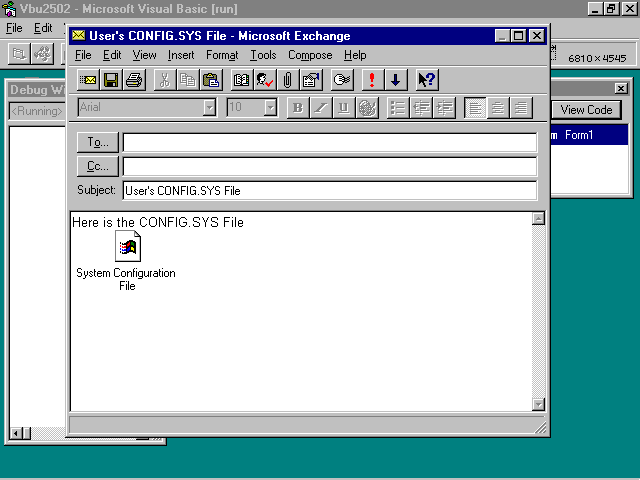The height and width of the screenshot is (480, 640).
Task: Open the Address Book icon
Action: pyautogui.click(x=241, y=80)
